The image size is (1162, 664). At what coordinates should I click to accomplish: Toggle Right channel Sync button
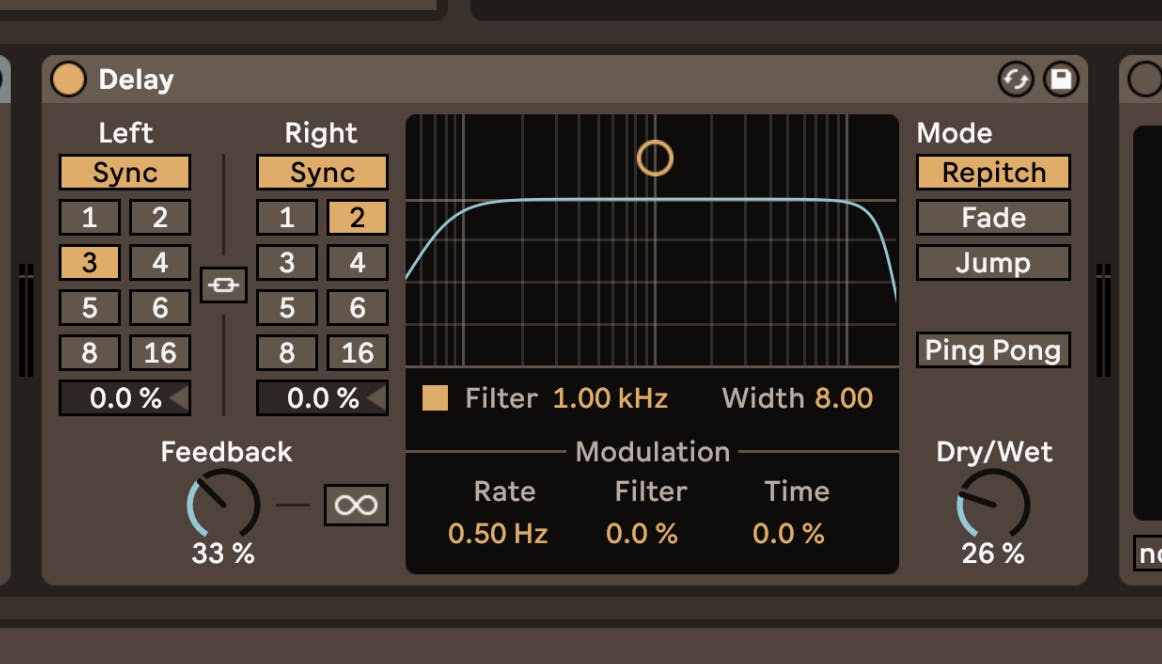(x=322, y=172)
